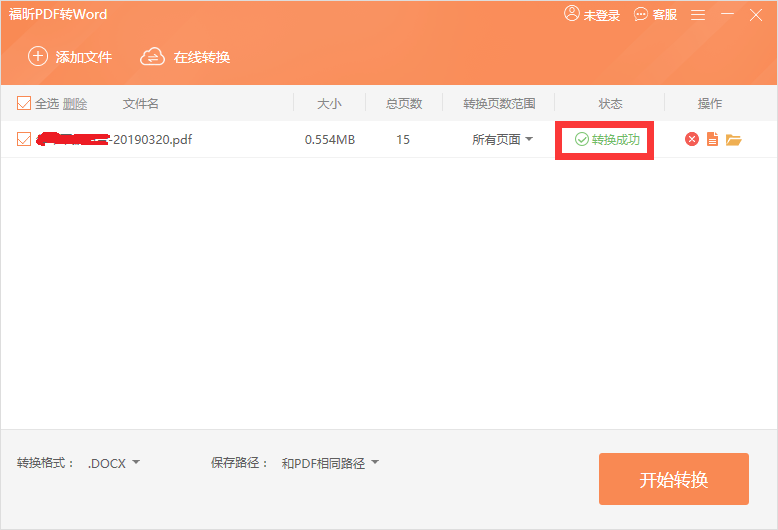
Task: Open the hamburger menu icon
Action: click(x=698, y=15)
